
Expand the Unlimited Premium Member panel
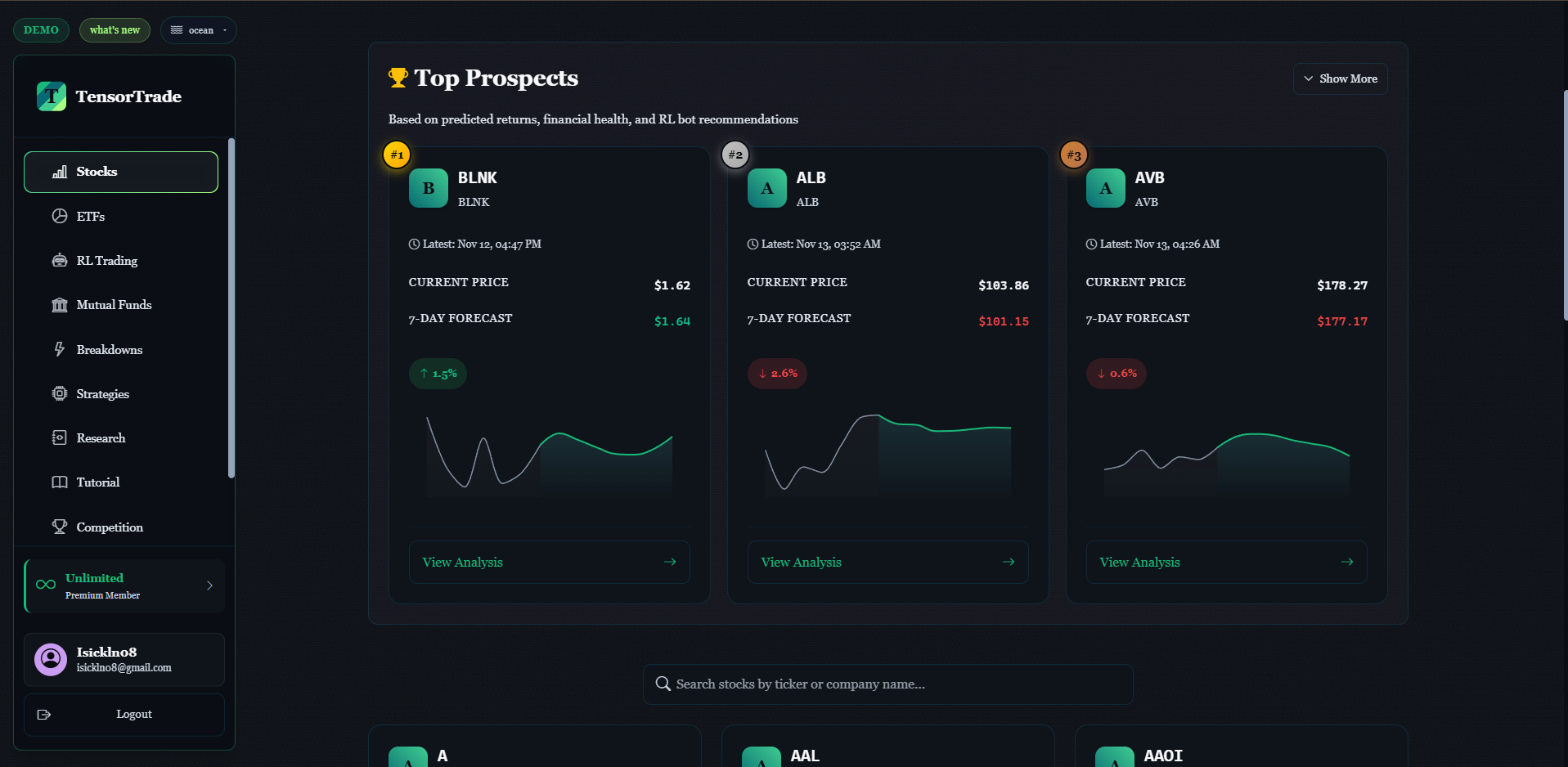pos(124,585)
